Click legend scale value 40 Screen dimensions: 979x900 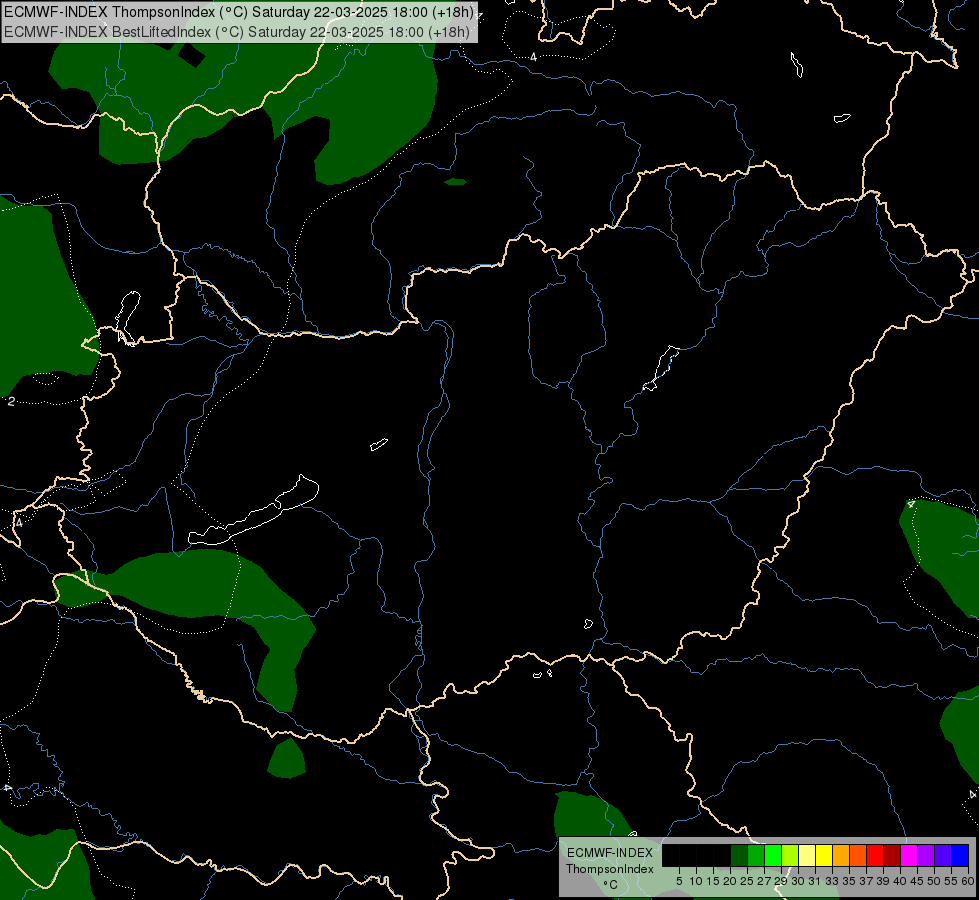coord(900,881)
